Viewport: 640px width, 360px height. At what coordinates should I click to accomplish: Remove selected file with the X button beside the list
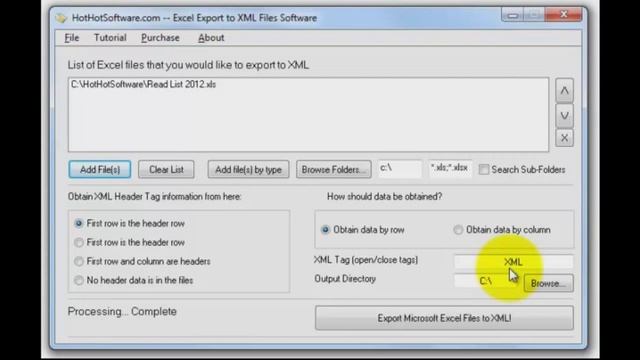[564, 138]
